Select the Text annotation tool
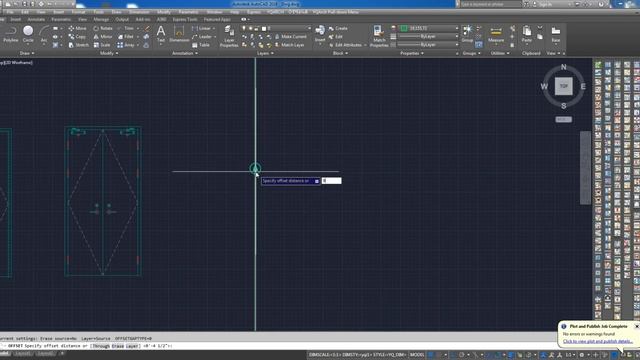This screenshot has height=360, width=640. pyautogui.click(x=161, y=34)
